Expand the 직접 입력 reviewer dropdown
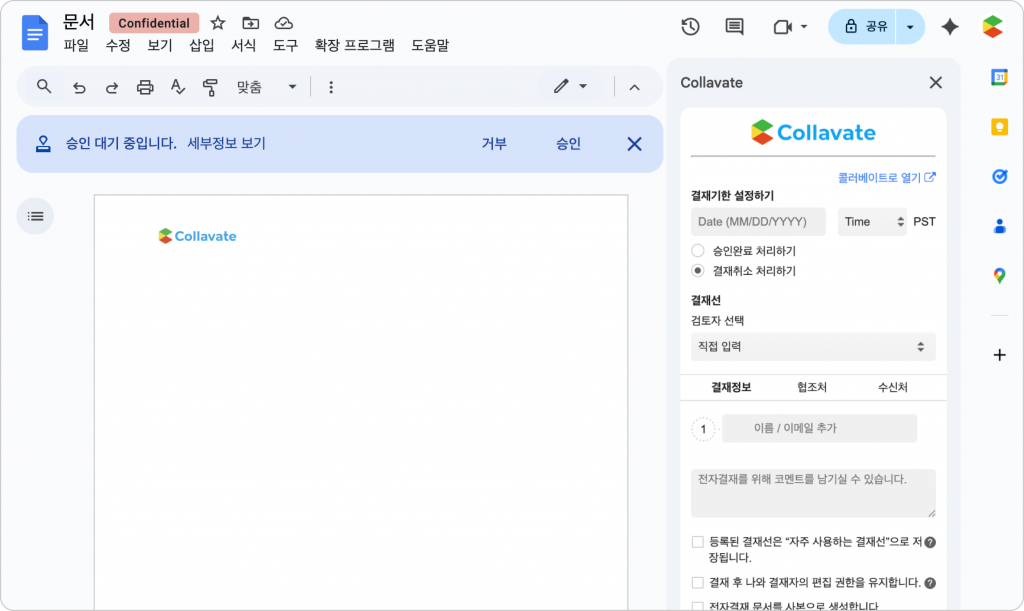 pyautogui.click(x=812, y=347)
